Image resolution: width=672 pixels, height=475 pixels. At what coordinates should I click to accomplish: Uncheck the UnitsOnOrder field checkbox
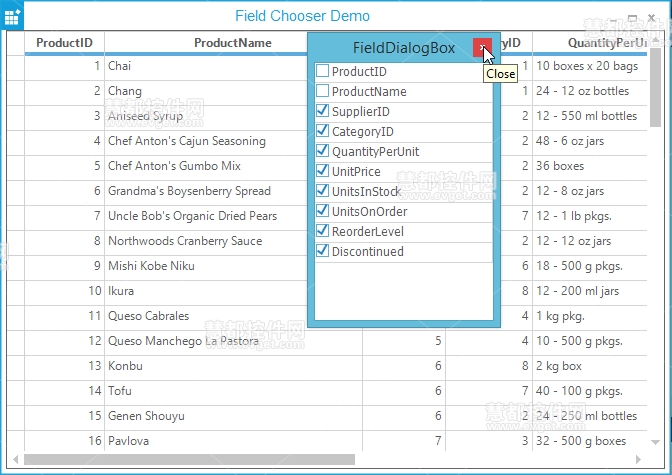point(322,211)
